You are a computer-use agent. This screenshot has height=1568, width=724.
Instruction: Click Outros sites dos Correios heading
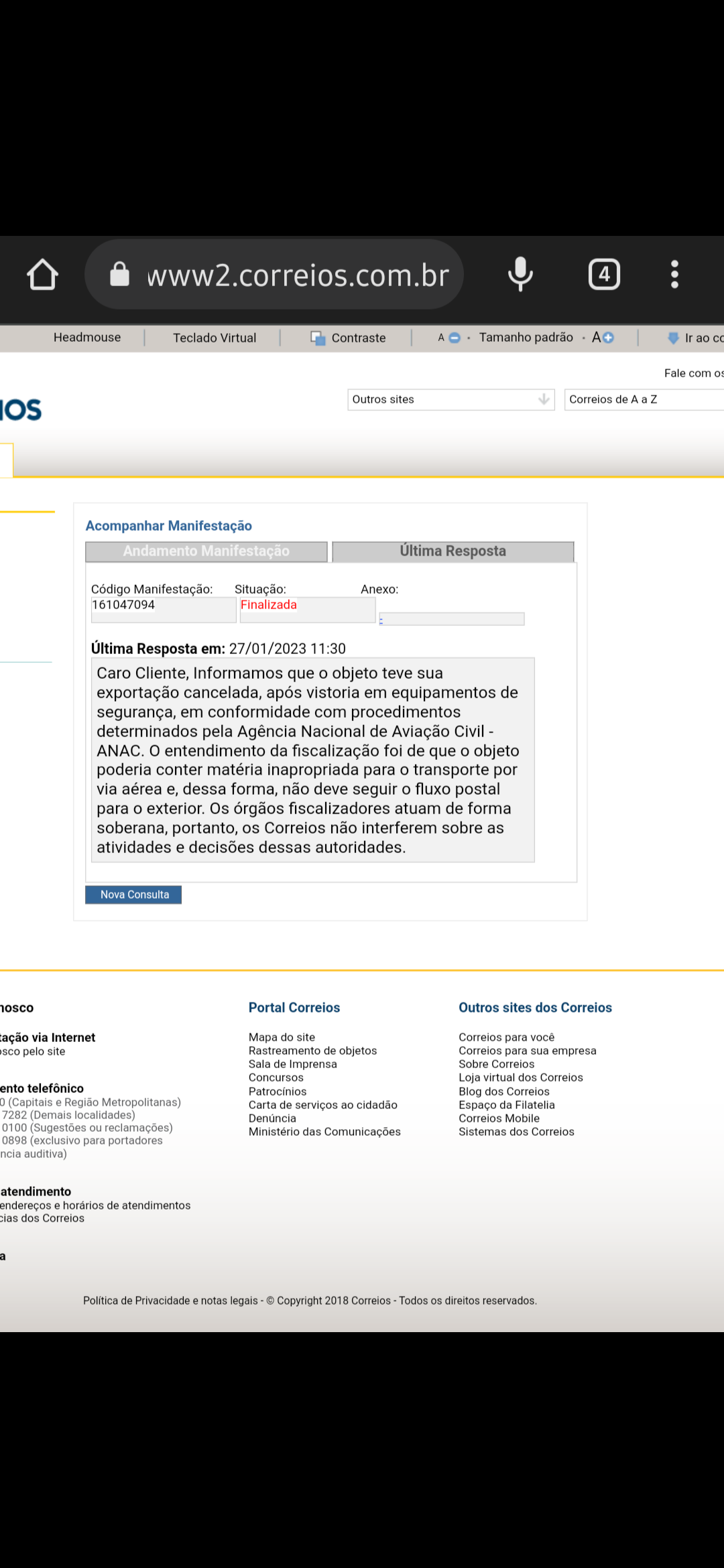536,1008
